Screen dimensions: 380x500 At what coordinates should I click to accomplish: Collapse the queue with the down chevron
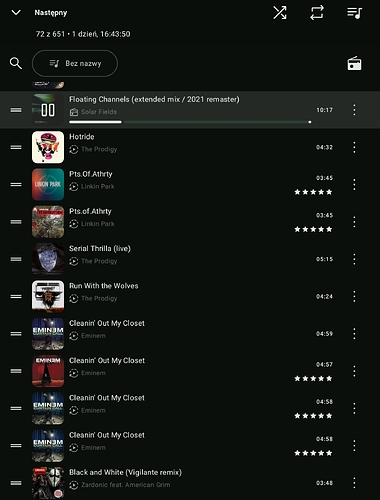point(16,13)
